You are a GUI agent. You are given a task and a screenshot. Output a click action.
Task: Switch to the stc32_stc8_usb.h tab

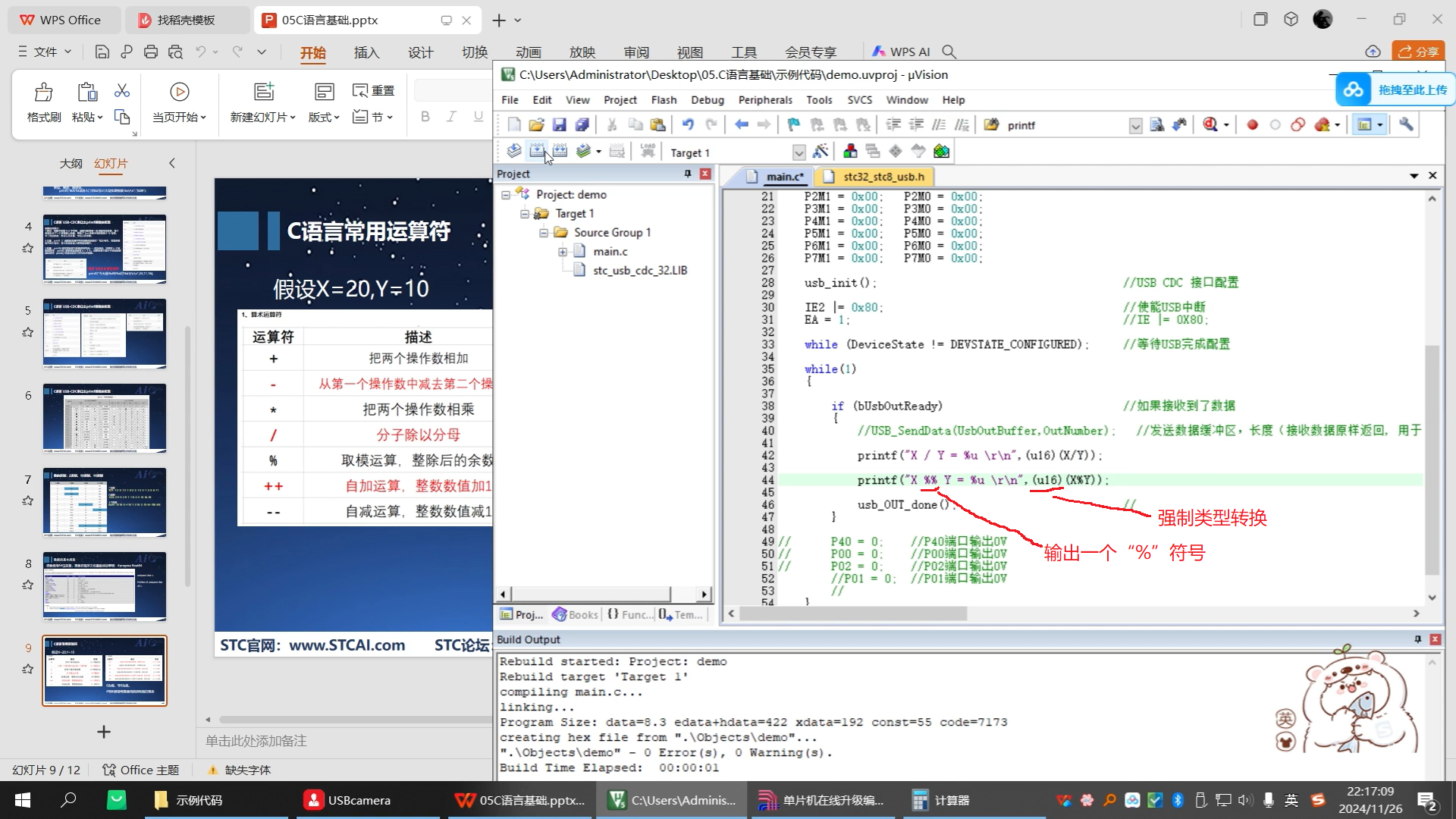coord(883,177)
